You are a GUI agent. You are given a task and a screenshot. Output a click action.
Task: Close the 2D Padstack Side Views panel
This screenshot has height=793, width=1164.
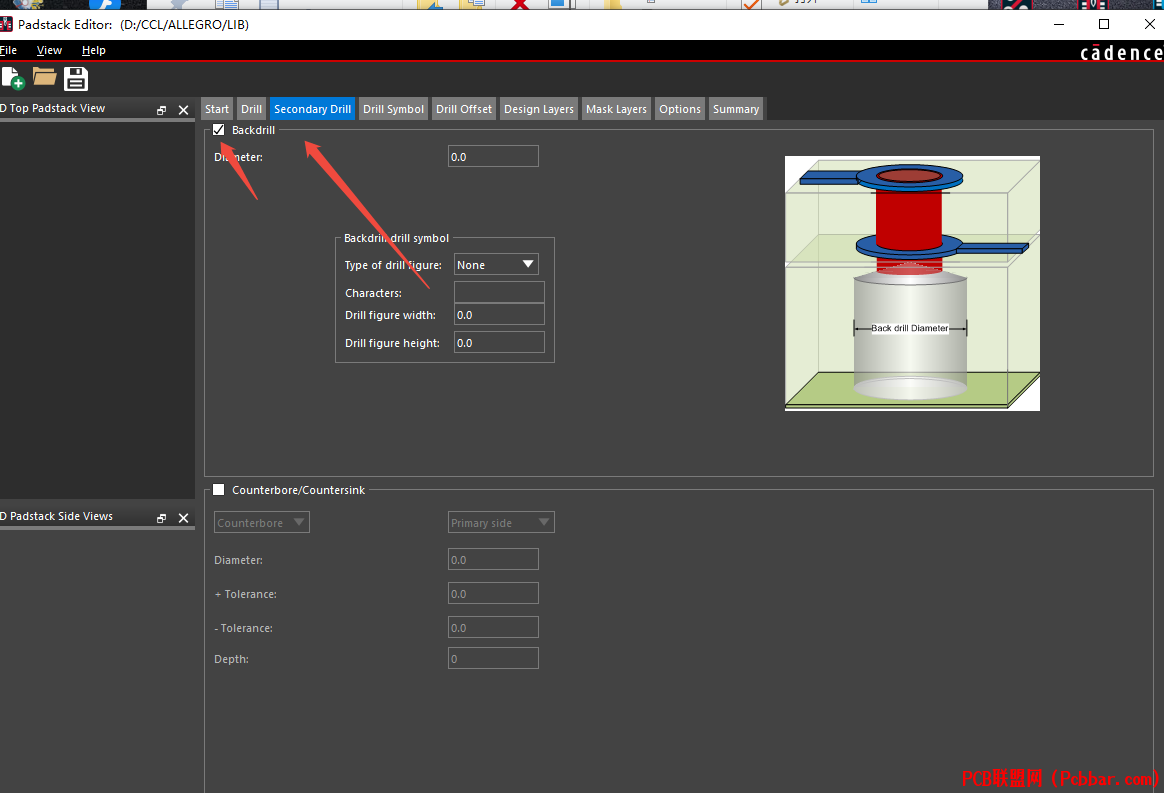[183, 518]
